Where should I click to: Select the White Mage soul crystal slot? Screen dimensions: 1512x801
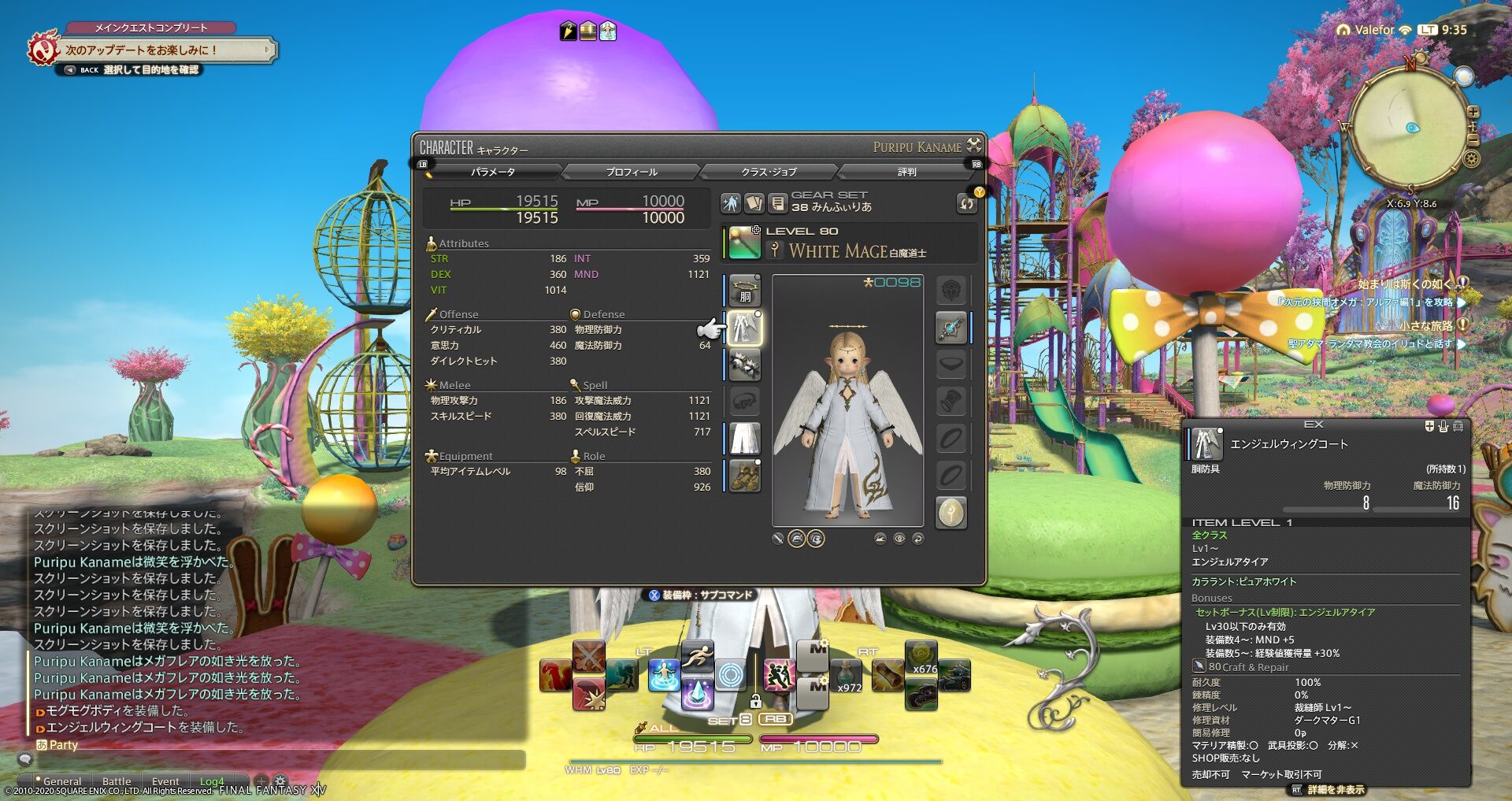(951, 514)
